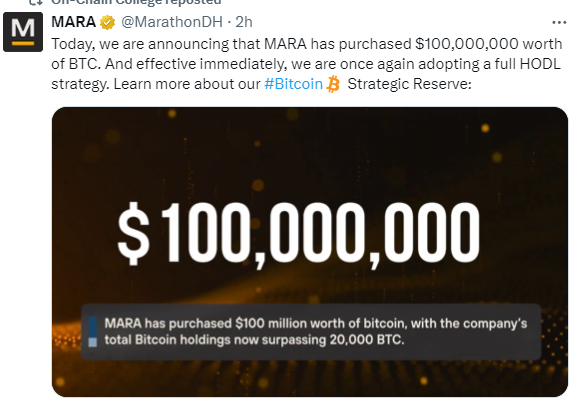
Task: Click the MARA display name
Action: click(74, 22)
